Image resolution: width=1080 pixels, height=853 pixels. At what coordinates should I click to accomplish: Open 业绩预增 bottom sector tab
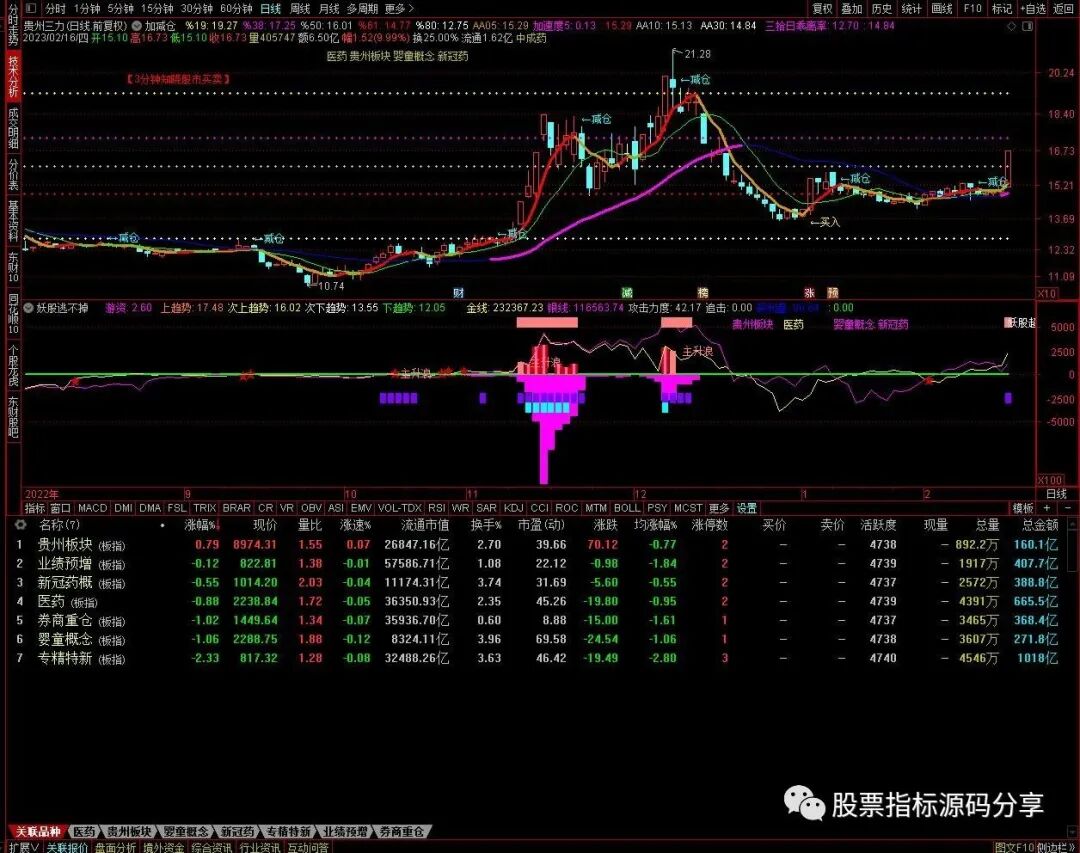click(x=345, y=832)
